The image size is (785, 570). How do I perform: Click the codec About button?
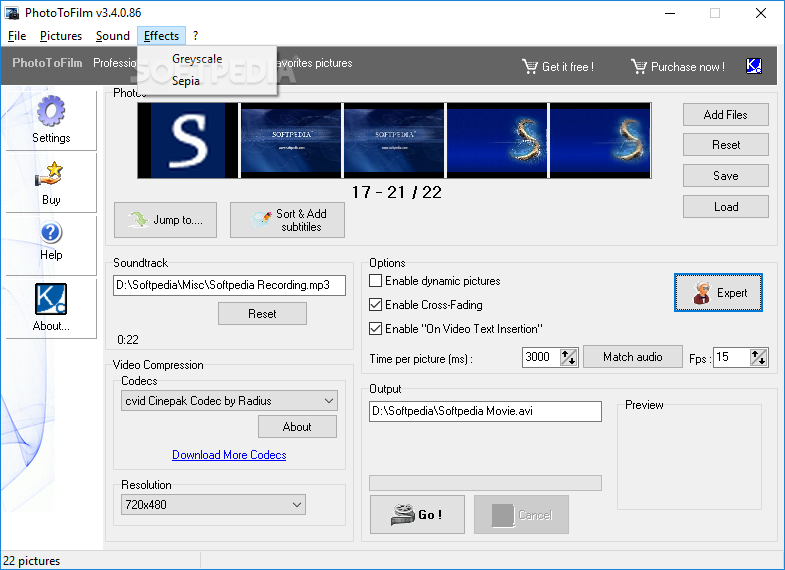pos(297,427)
